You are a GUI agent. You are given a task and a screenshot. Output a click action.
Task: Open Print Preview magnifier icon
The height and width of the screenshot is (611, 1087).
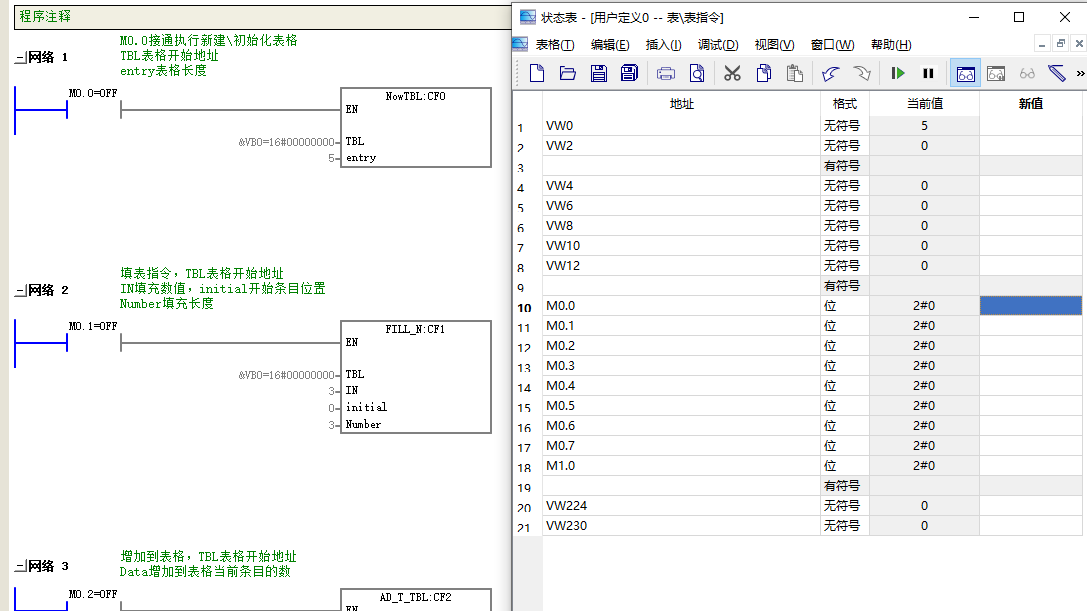pyautogui.click(x=697, y=73)
